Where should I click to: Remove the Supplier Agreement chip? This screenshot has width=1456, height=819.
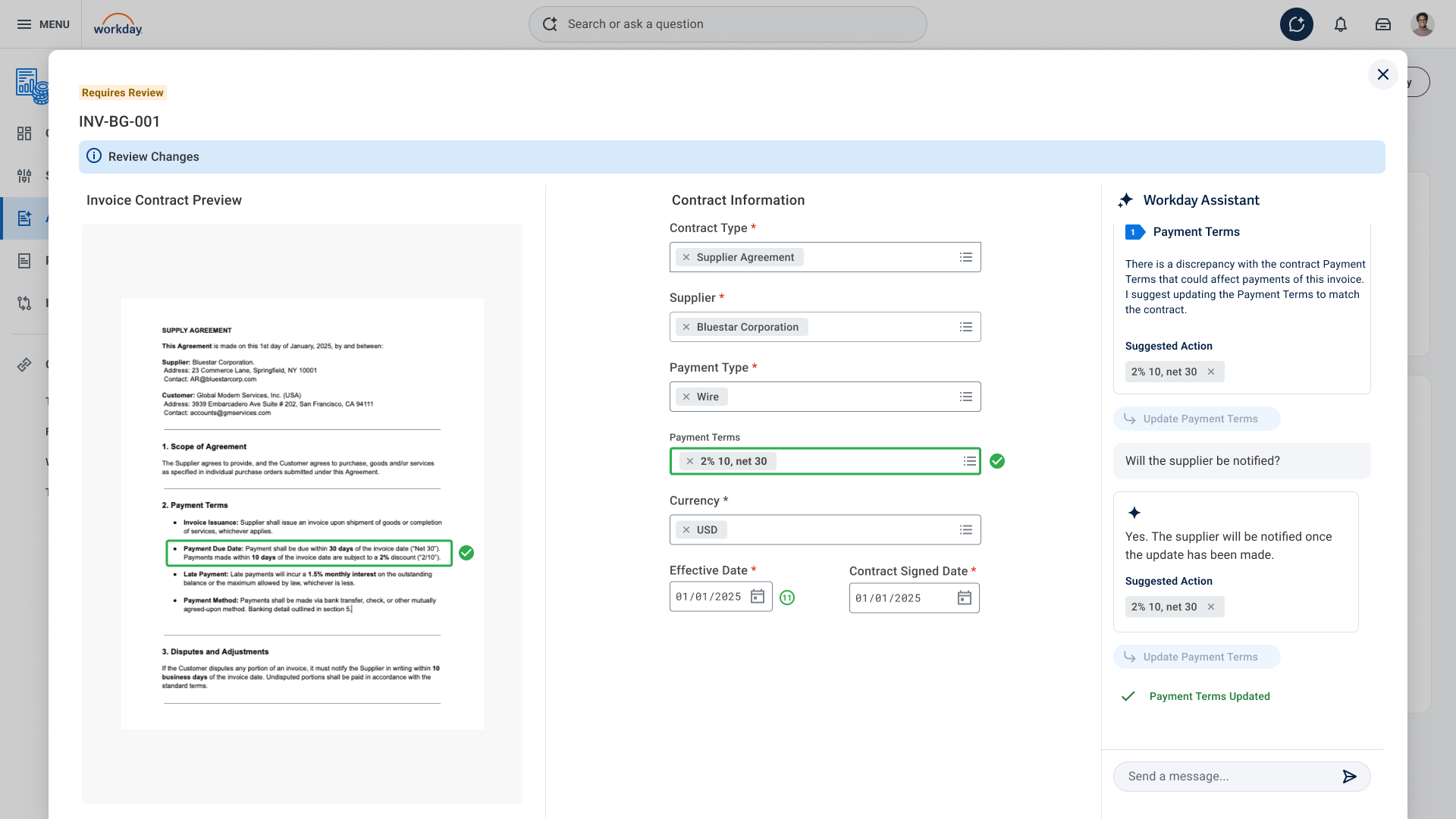[x=686, y=257]
